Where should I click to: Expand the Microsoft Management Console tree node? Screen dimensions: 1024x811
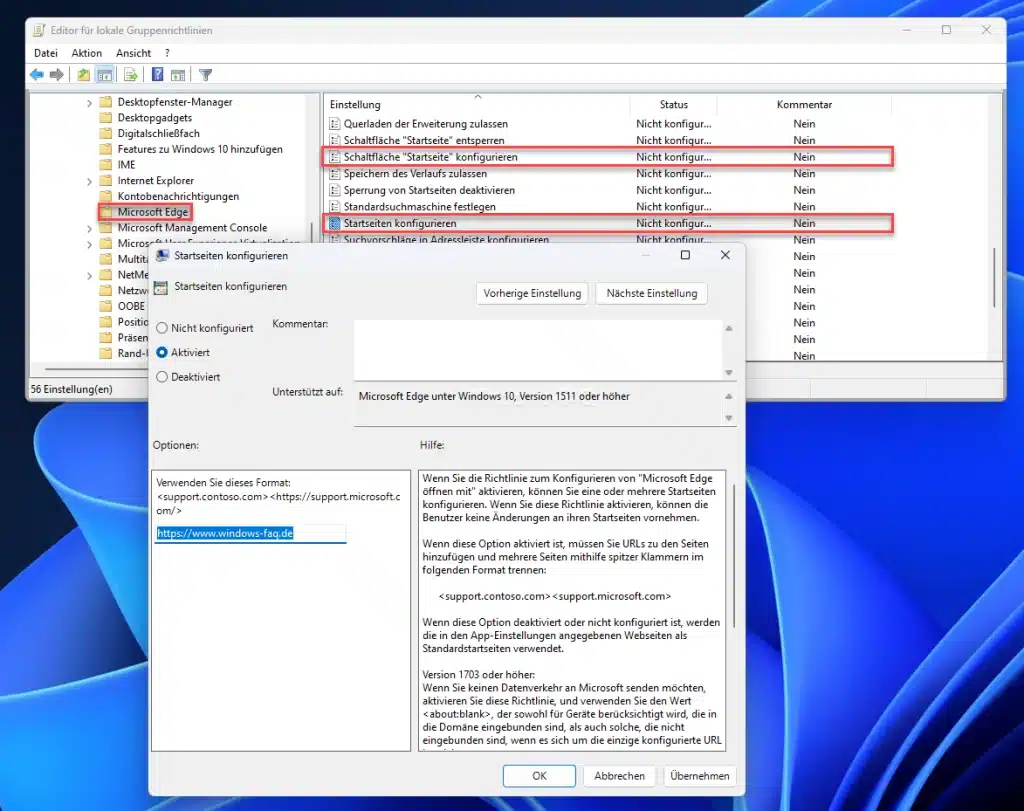coord(89,228)
